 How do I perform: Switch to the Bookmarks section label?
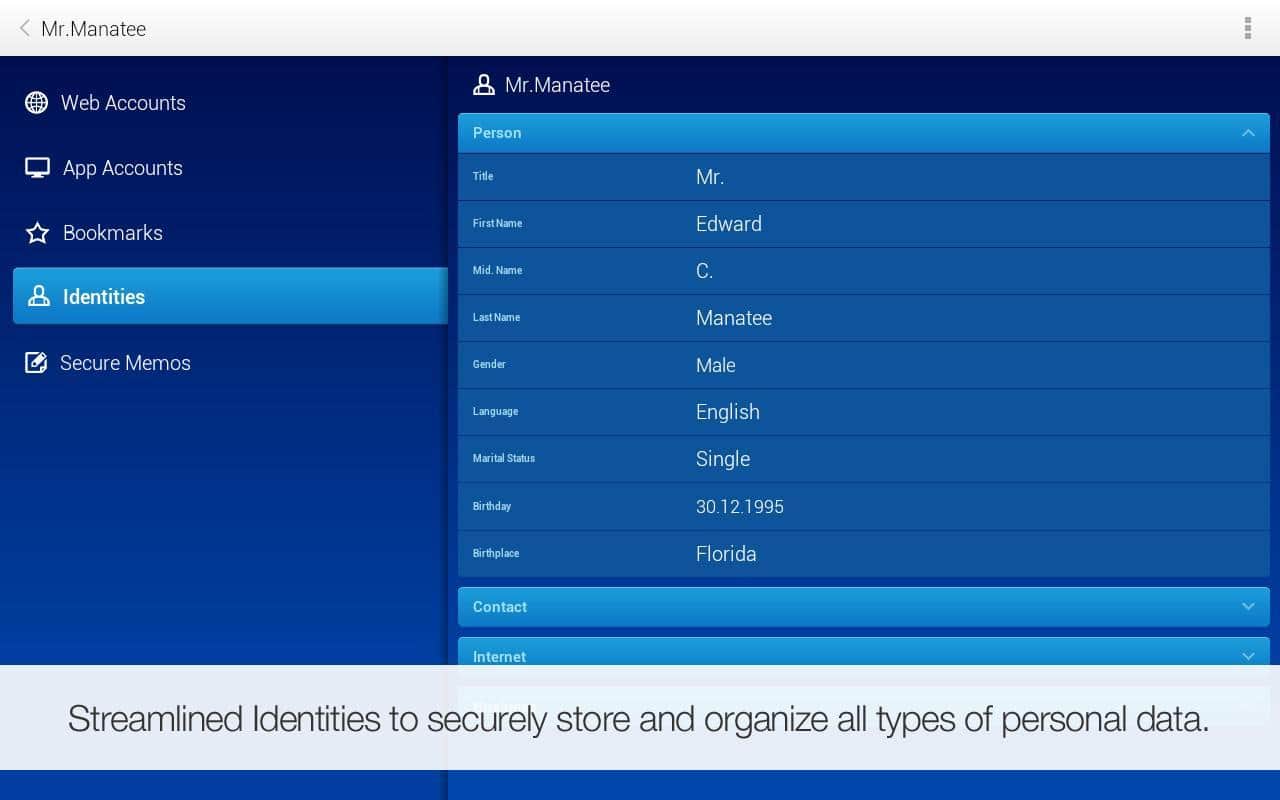[x=113, y=233]
